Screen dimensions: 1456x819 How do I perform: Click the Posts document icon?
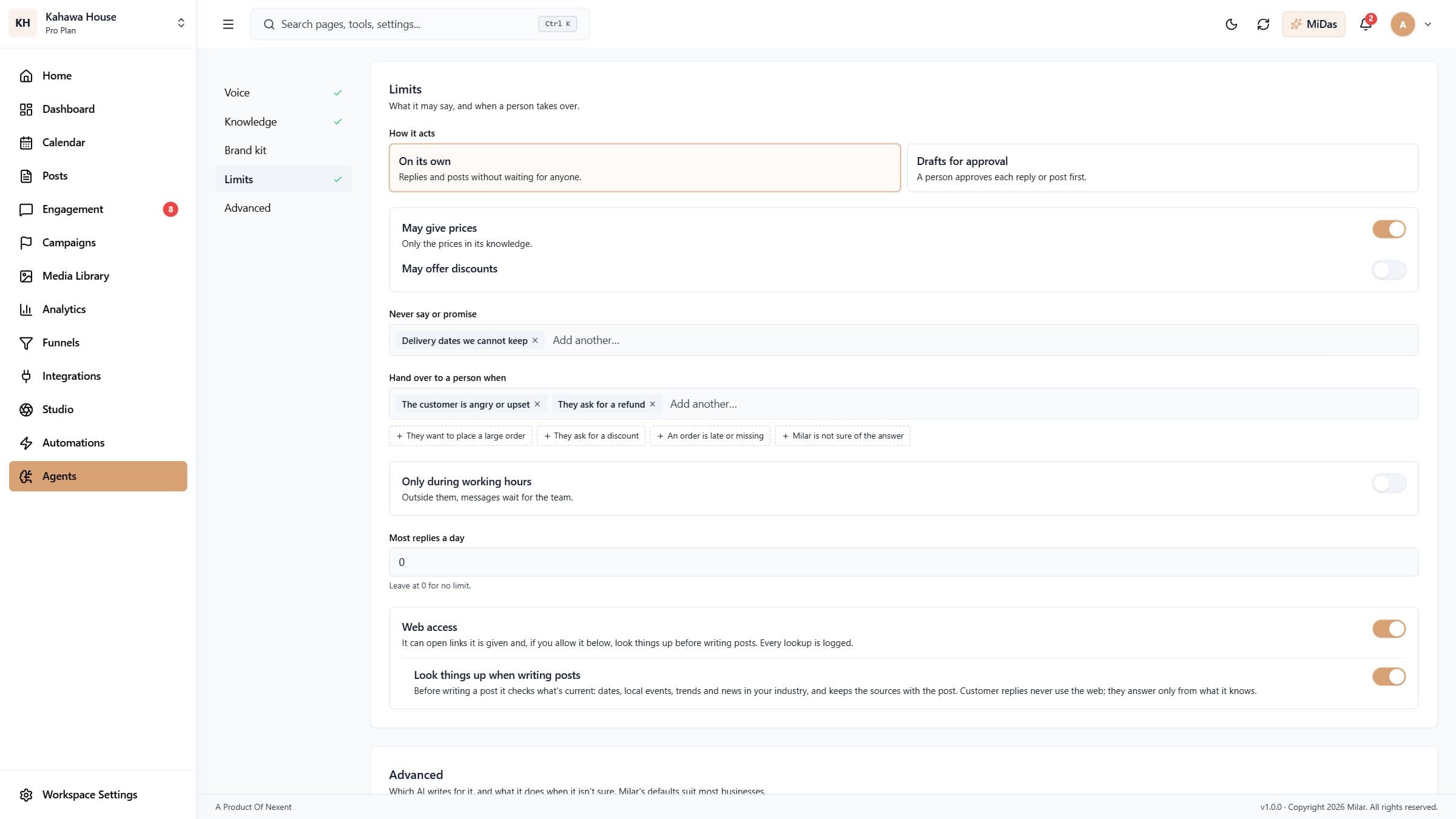(25, 176)
